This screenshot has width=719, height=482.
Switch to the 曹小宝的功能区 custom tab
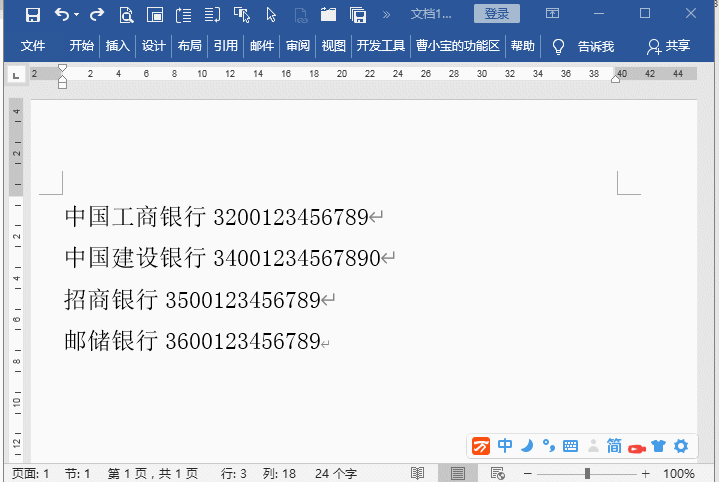(458, 46)
